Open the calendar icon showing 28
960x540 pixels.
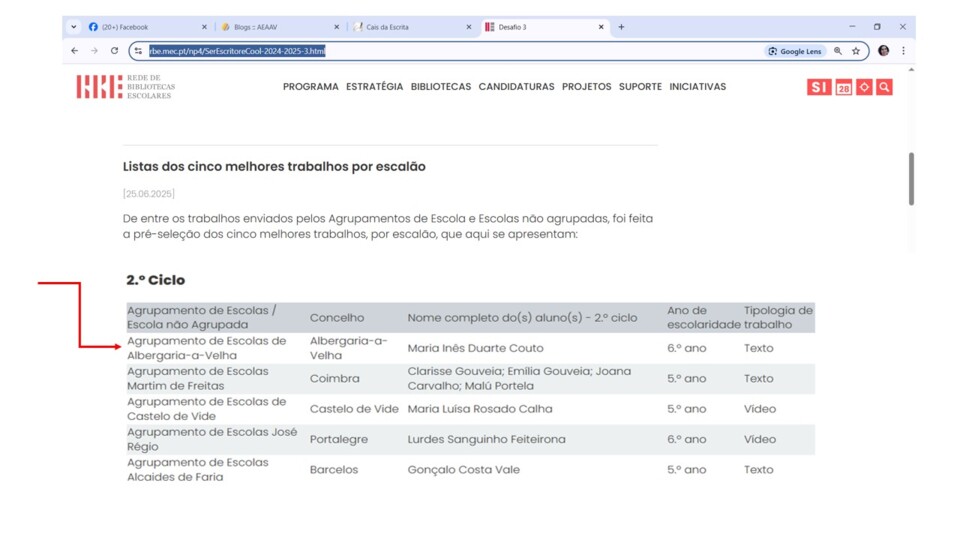point(844,88)
